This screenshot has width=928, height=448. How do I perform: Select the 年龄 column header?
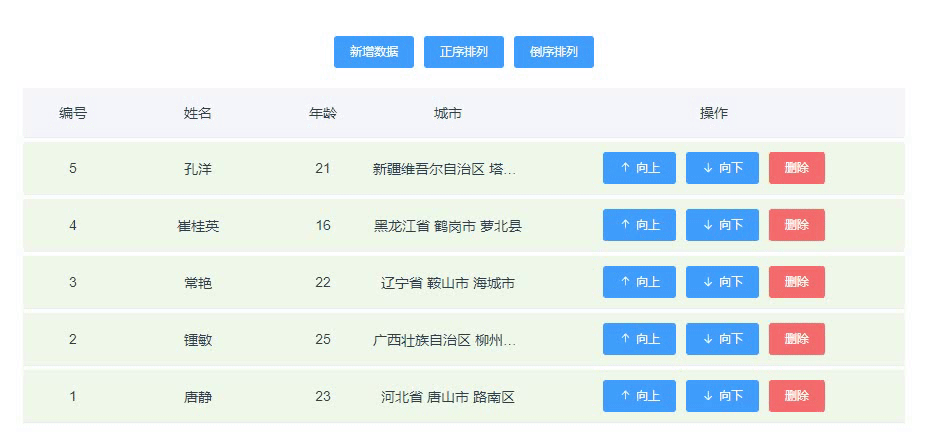(x=323, y=113)
